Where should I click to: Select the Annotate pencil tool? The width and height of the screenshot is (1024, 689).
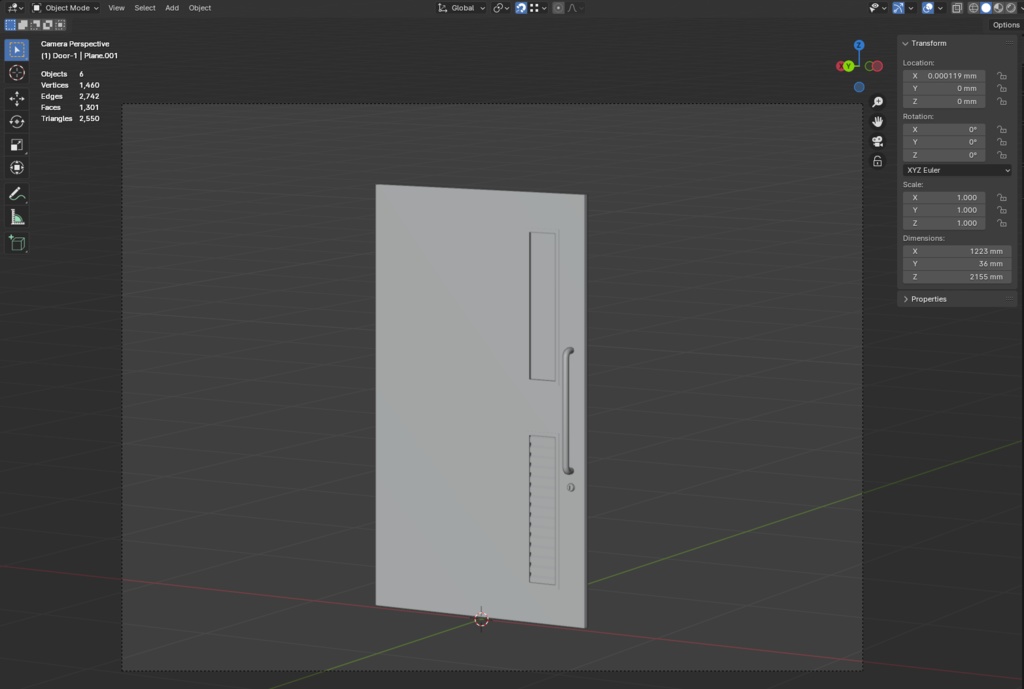[17, 194]
